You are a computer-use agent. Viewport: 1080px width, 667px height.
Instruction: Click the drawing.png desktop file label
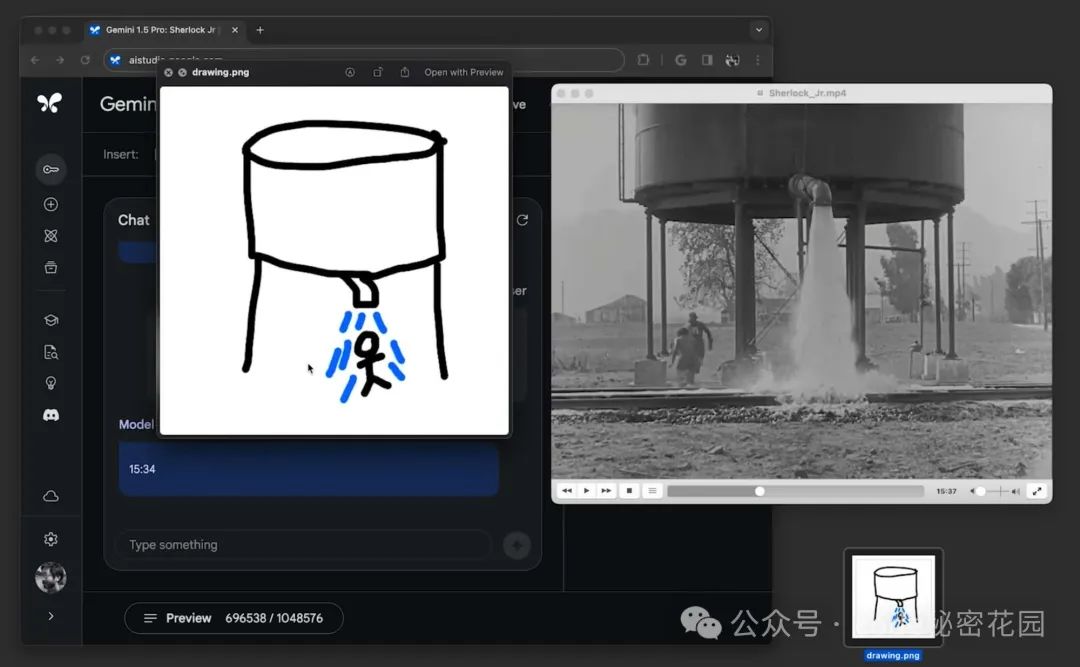click(x=893, y=655)
